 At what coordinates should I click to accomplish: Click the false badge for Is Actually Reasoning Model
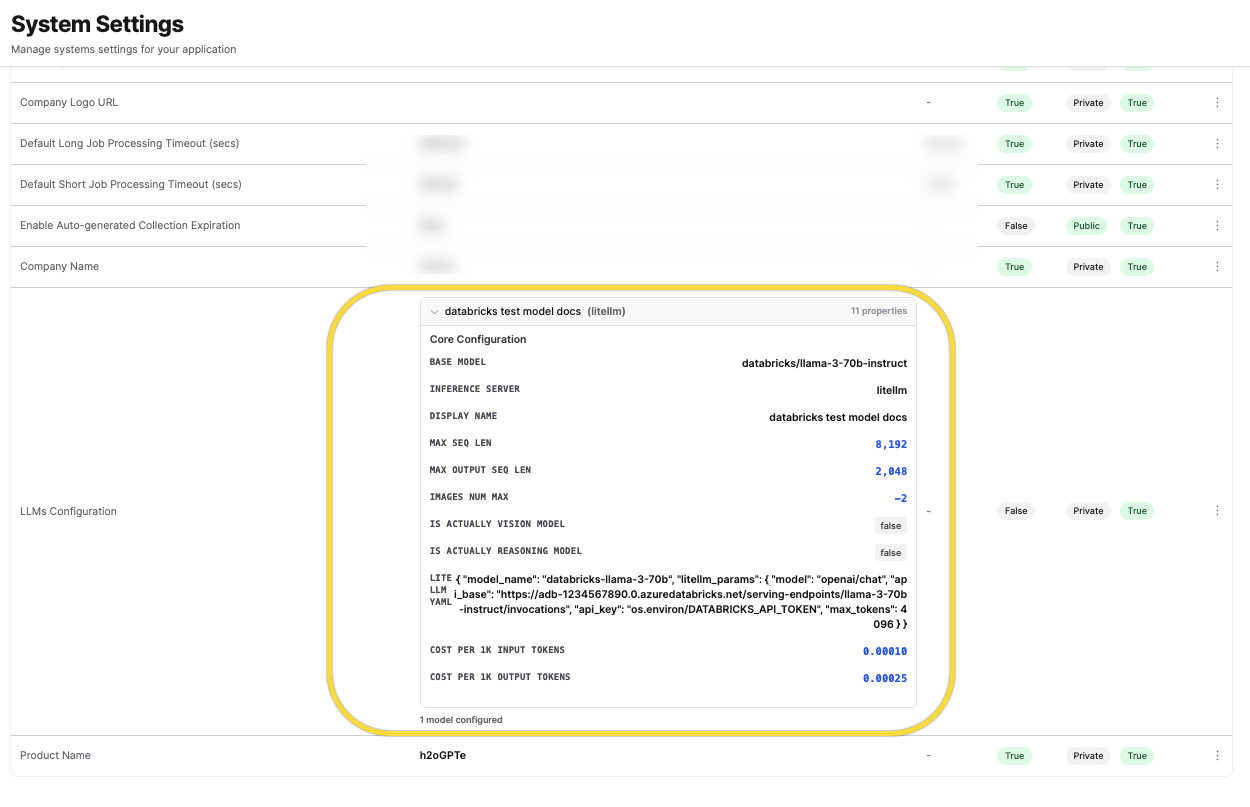[x=890, y=553]
